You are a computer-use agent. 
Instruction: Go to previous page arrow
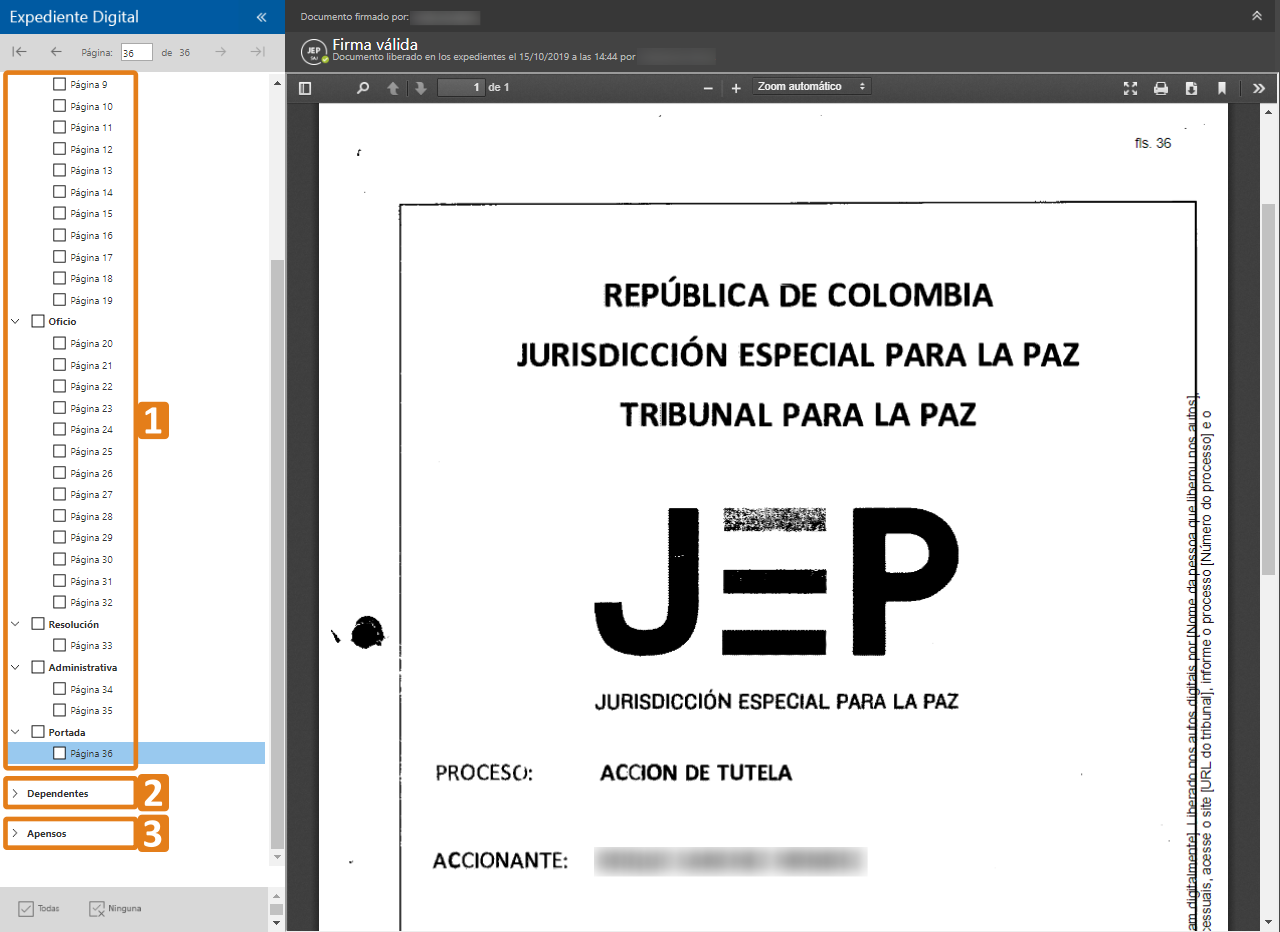(x=56, y=52)
